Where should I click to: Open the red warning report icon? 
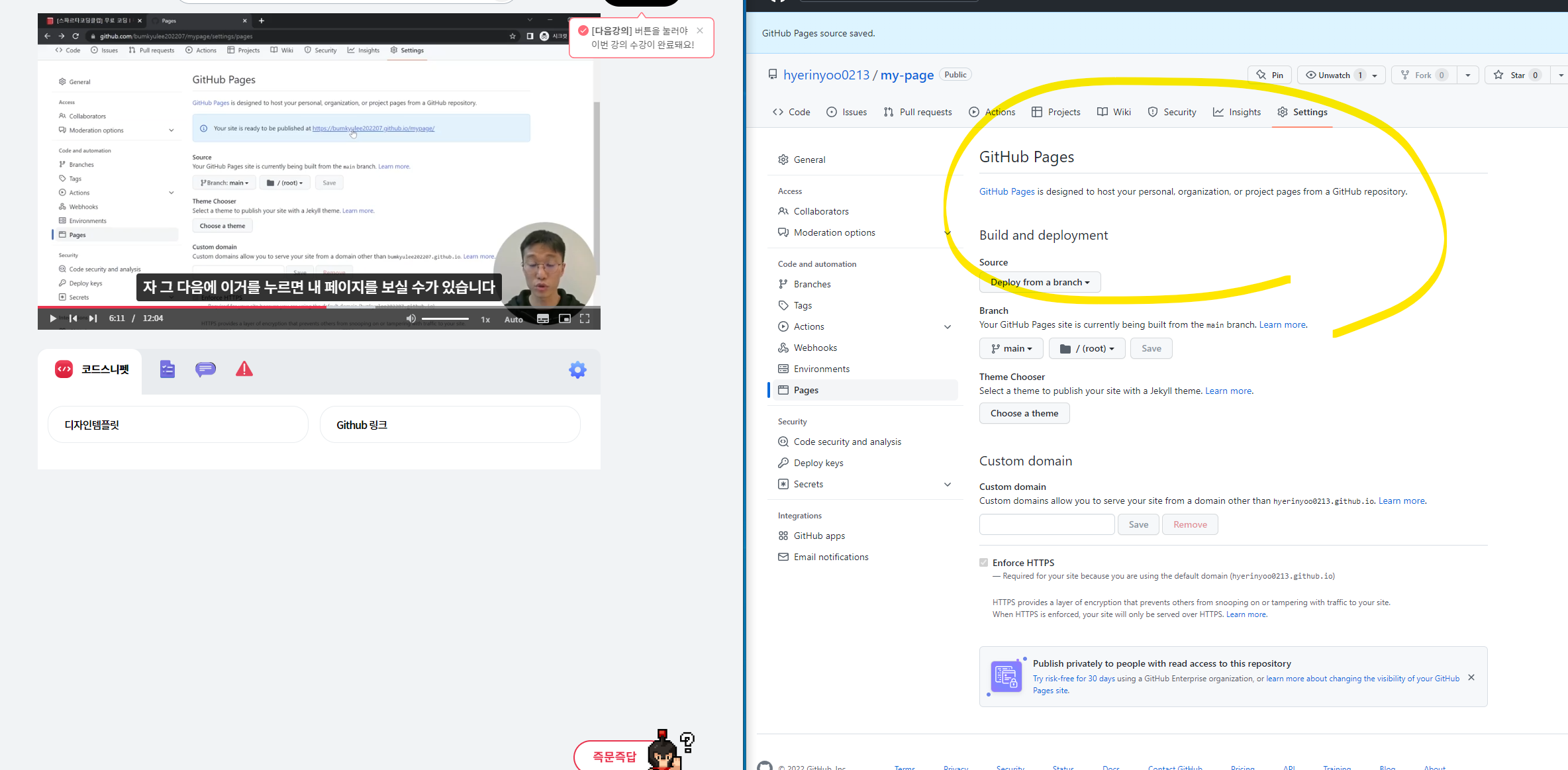(244, 369)
